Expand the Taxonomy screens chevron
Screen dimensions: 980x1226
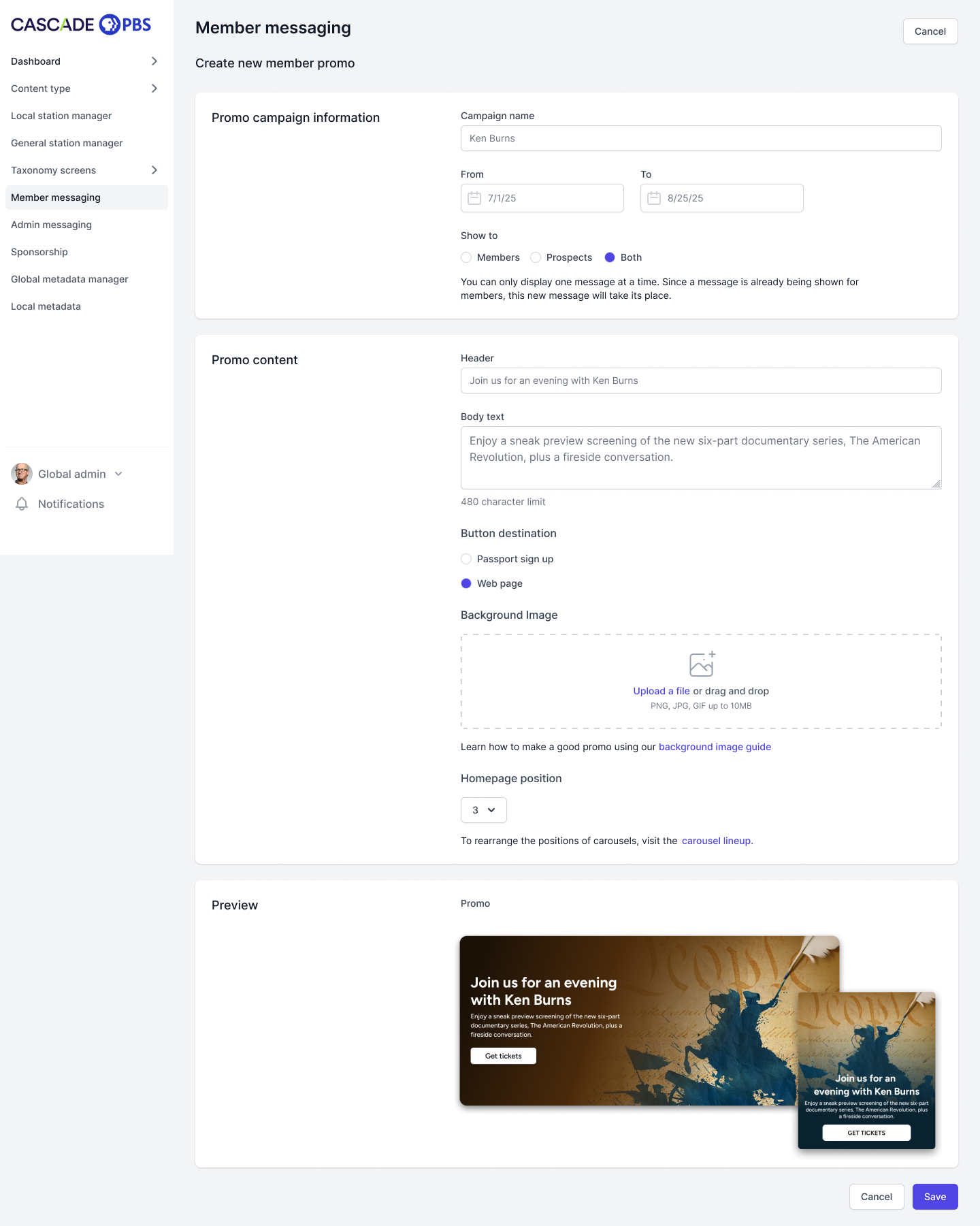click(x=154, y=170)
